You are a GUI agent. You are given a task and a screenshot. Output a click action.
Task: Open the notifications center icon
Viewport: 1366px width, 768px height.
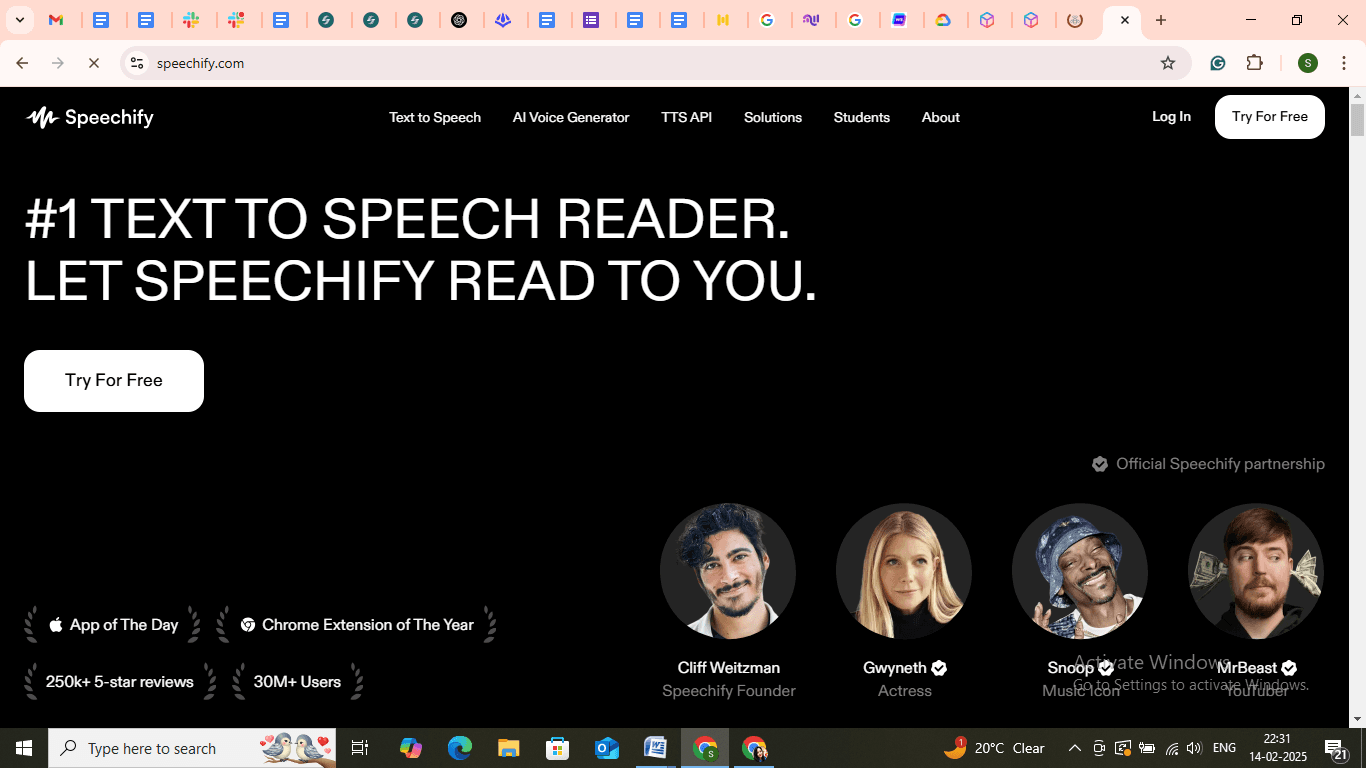[x=1336, y=749]
